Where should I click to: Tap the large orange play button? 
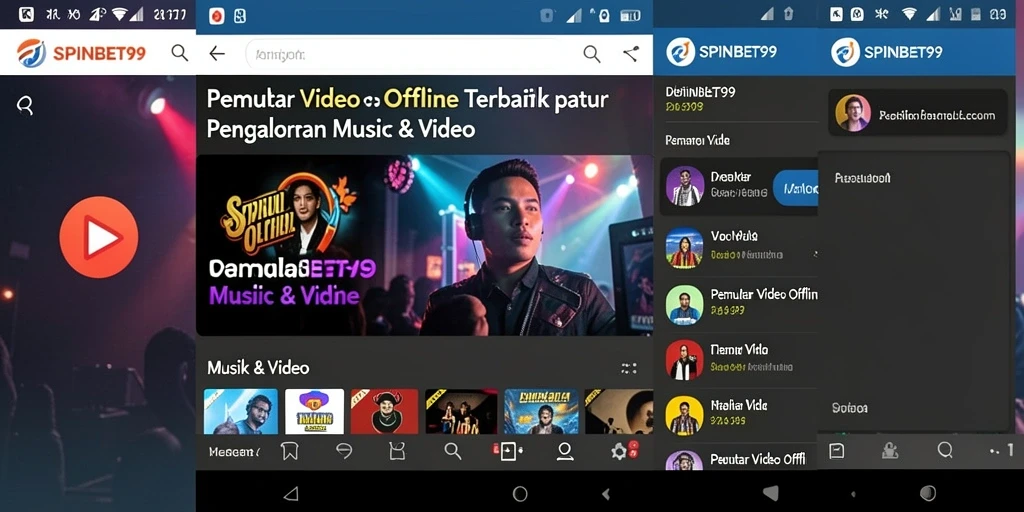(99, 237)
